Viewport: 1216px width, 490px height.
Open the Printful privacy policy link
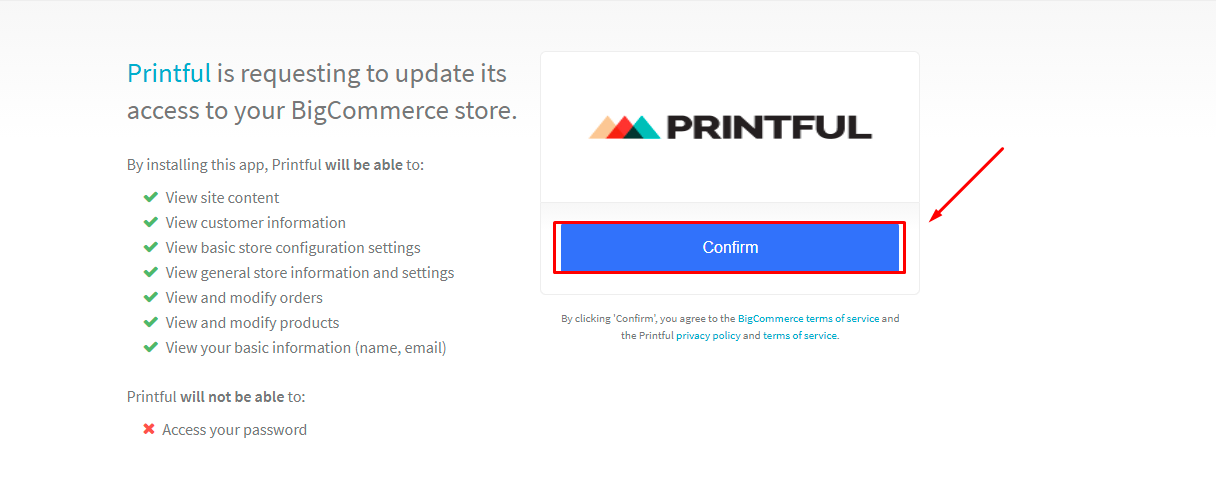pos(708,336)
